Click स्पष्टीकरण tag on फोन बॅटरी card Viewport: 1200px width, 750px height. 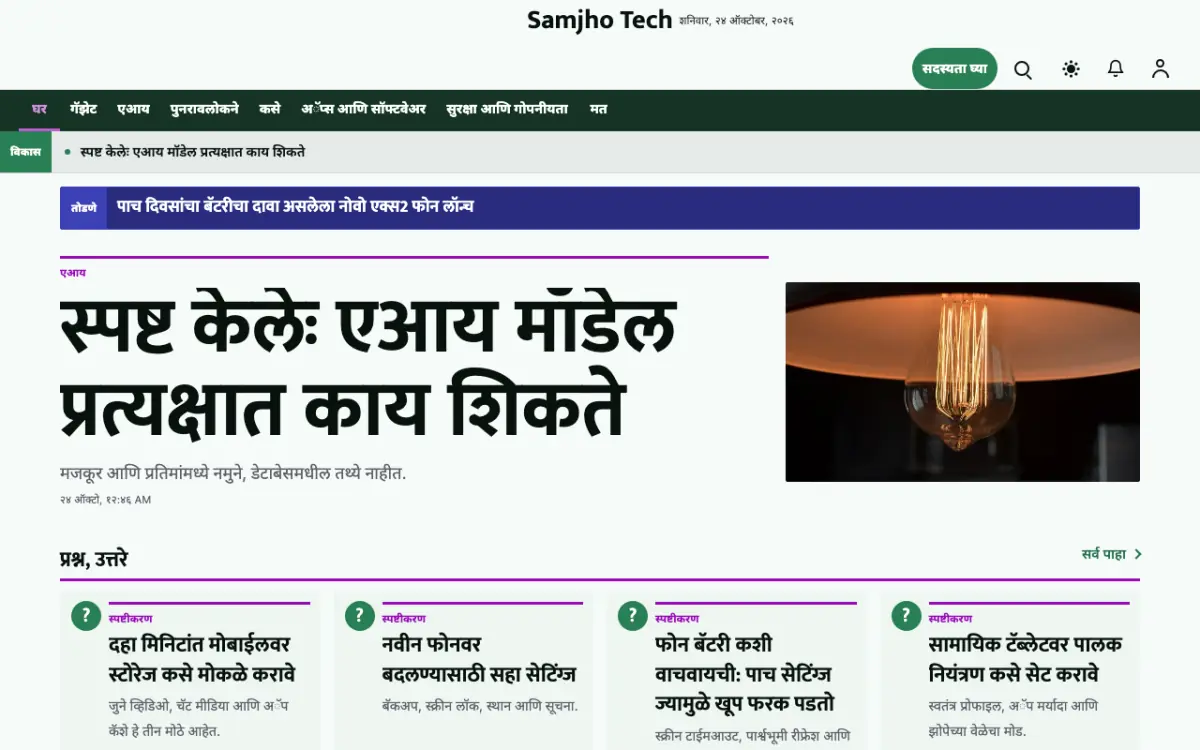click(x=676, y=619)
